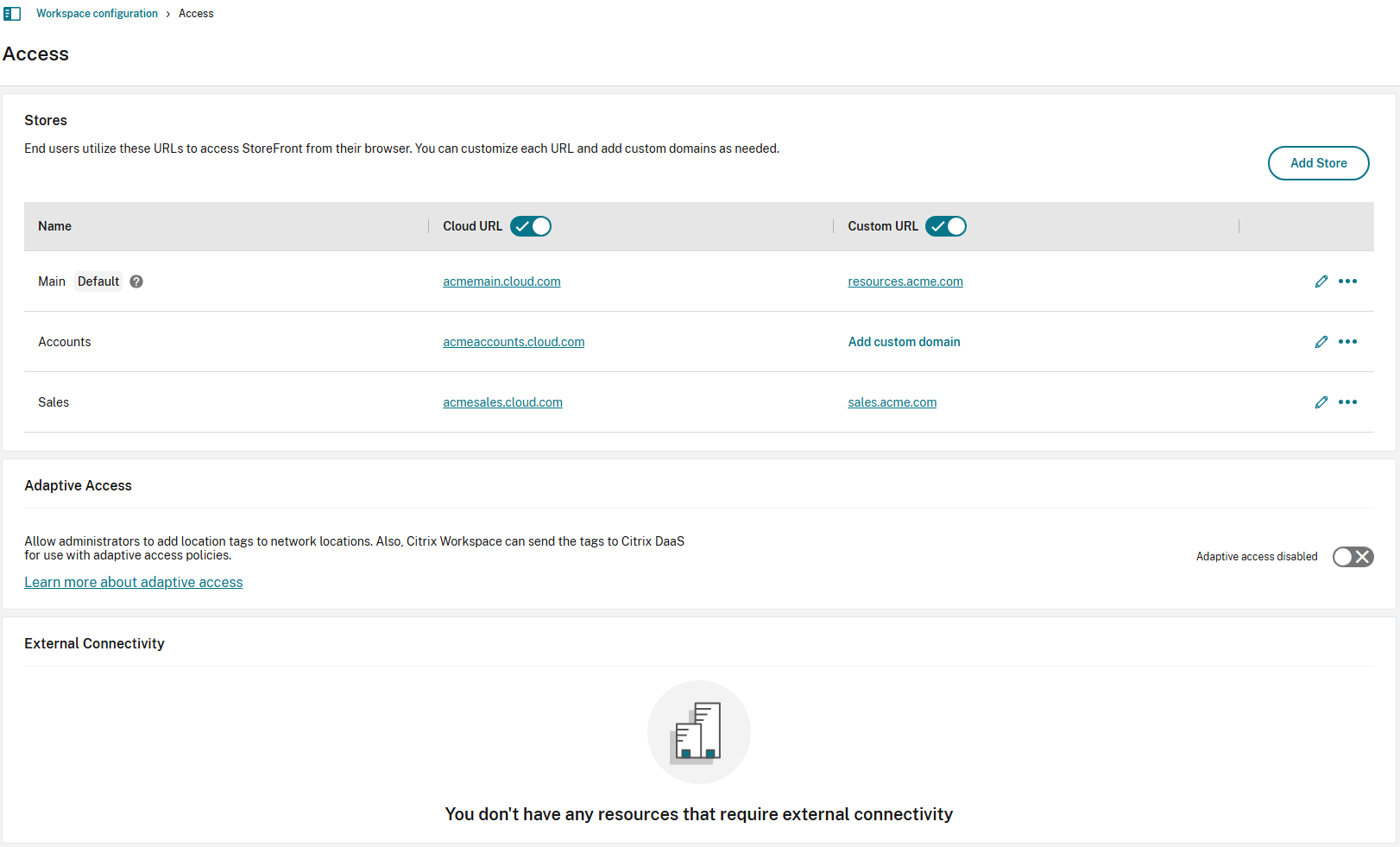Open acmesales.cloud.com link
1400x847 pixels.
pyautogui.click(x=502, y=402)
